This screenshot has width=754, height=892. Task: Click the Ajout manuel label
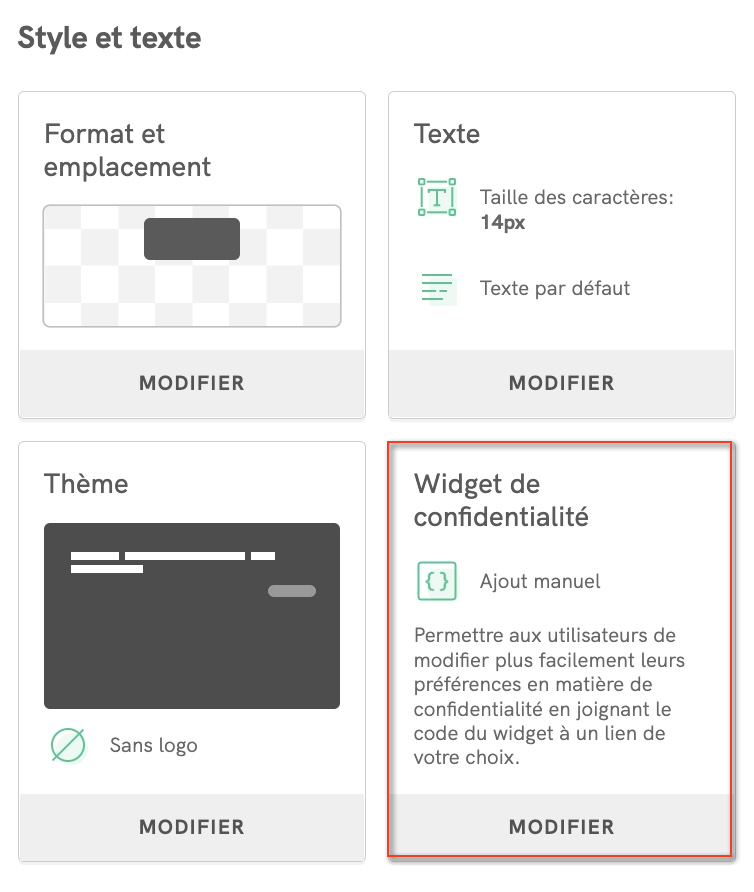tap(540, 581)
